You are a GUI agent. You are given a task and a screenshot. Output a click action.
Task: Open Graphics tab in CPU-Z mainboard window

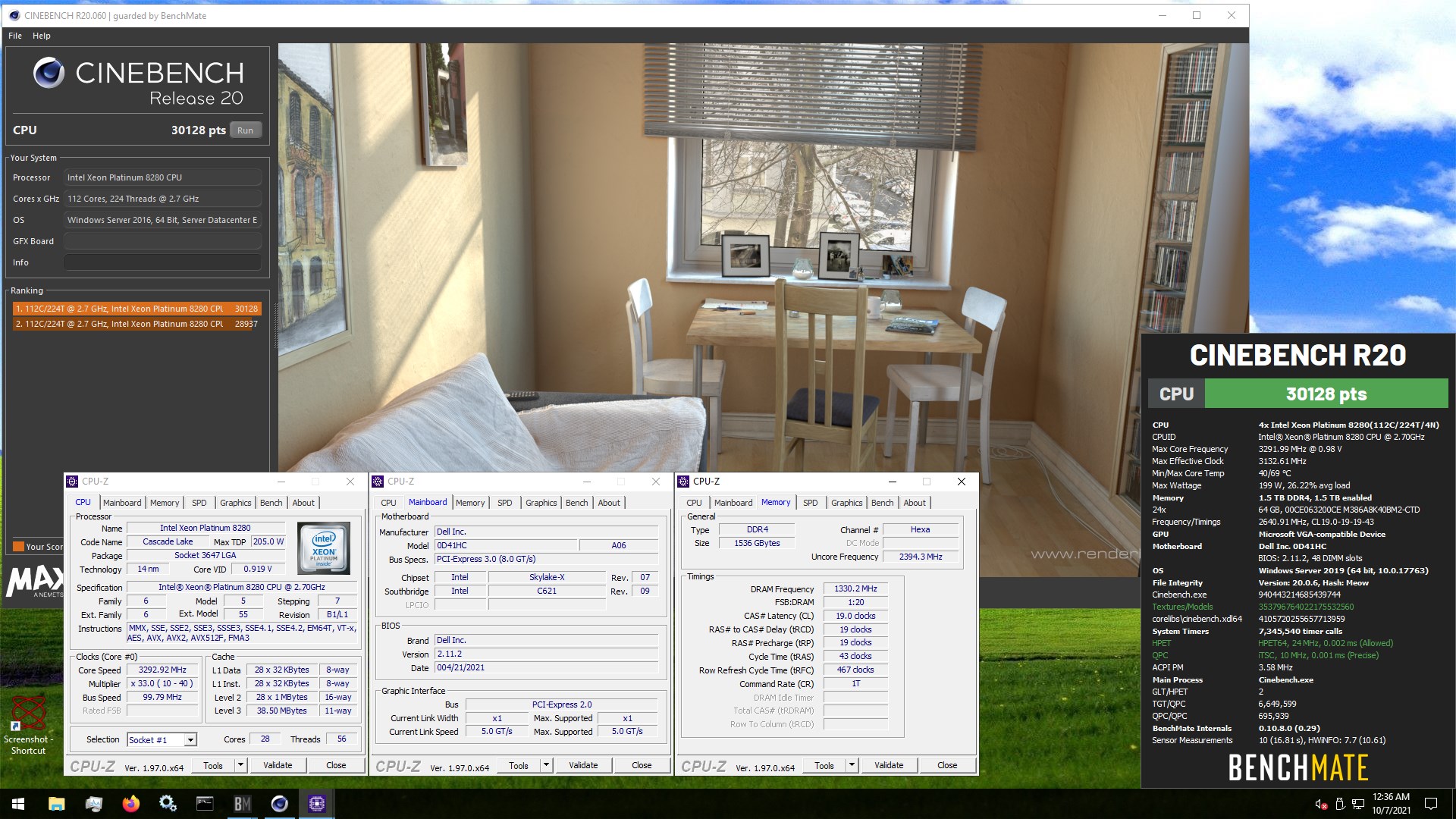point(541,503)
